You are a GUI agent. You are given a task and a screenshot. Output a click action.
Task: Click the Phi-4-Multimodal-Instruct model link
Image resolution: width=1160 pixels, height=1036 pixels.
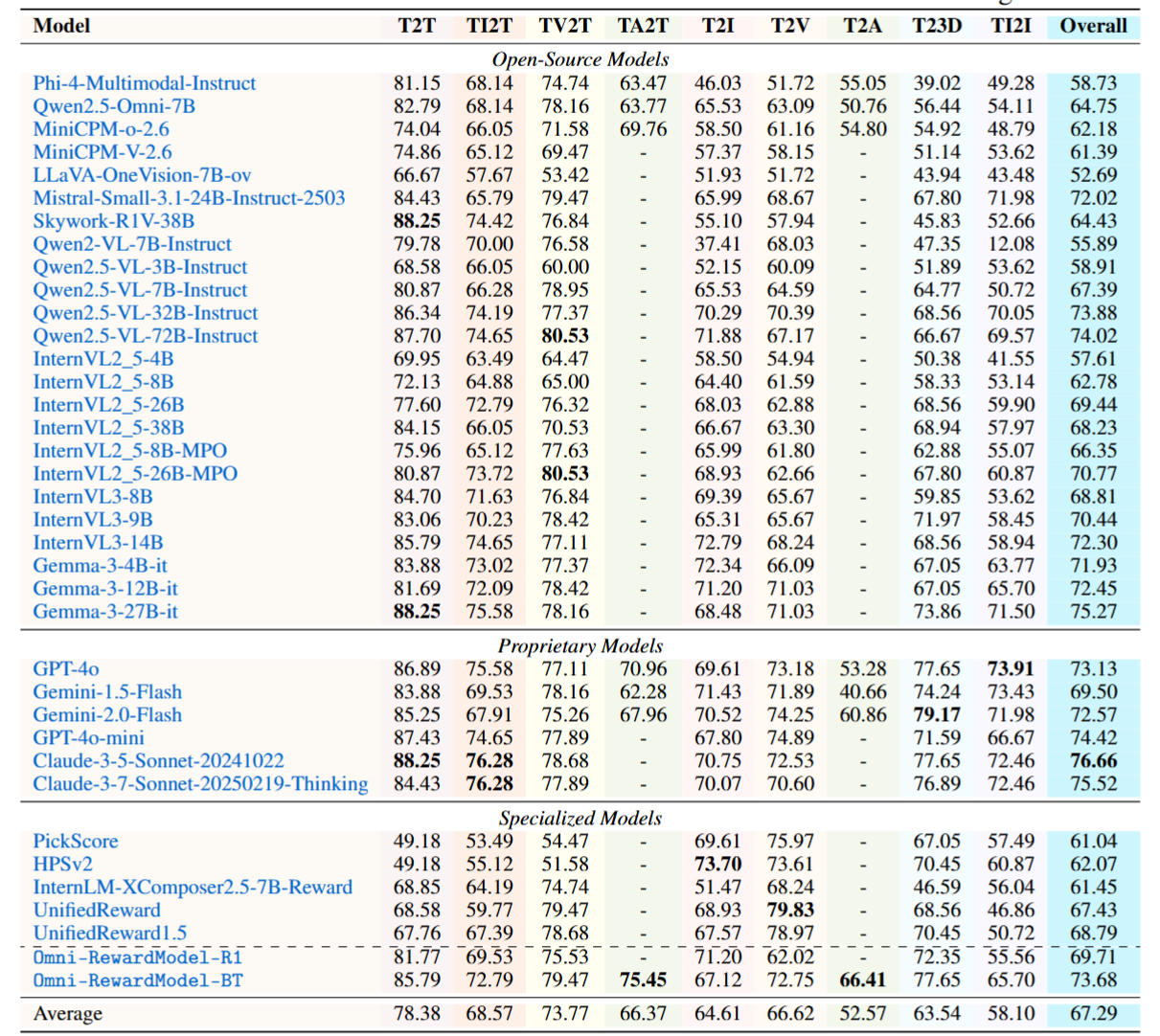click(145, 83)
